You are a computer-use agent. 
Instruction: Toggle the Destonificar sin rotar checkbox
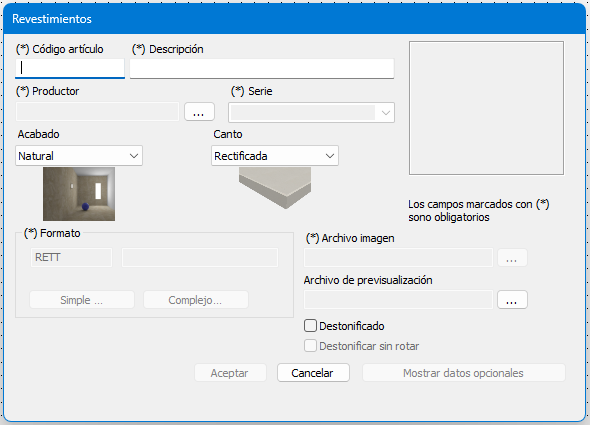pyautogui.click(x=310, y=346)
